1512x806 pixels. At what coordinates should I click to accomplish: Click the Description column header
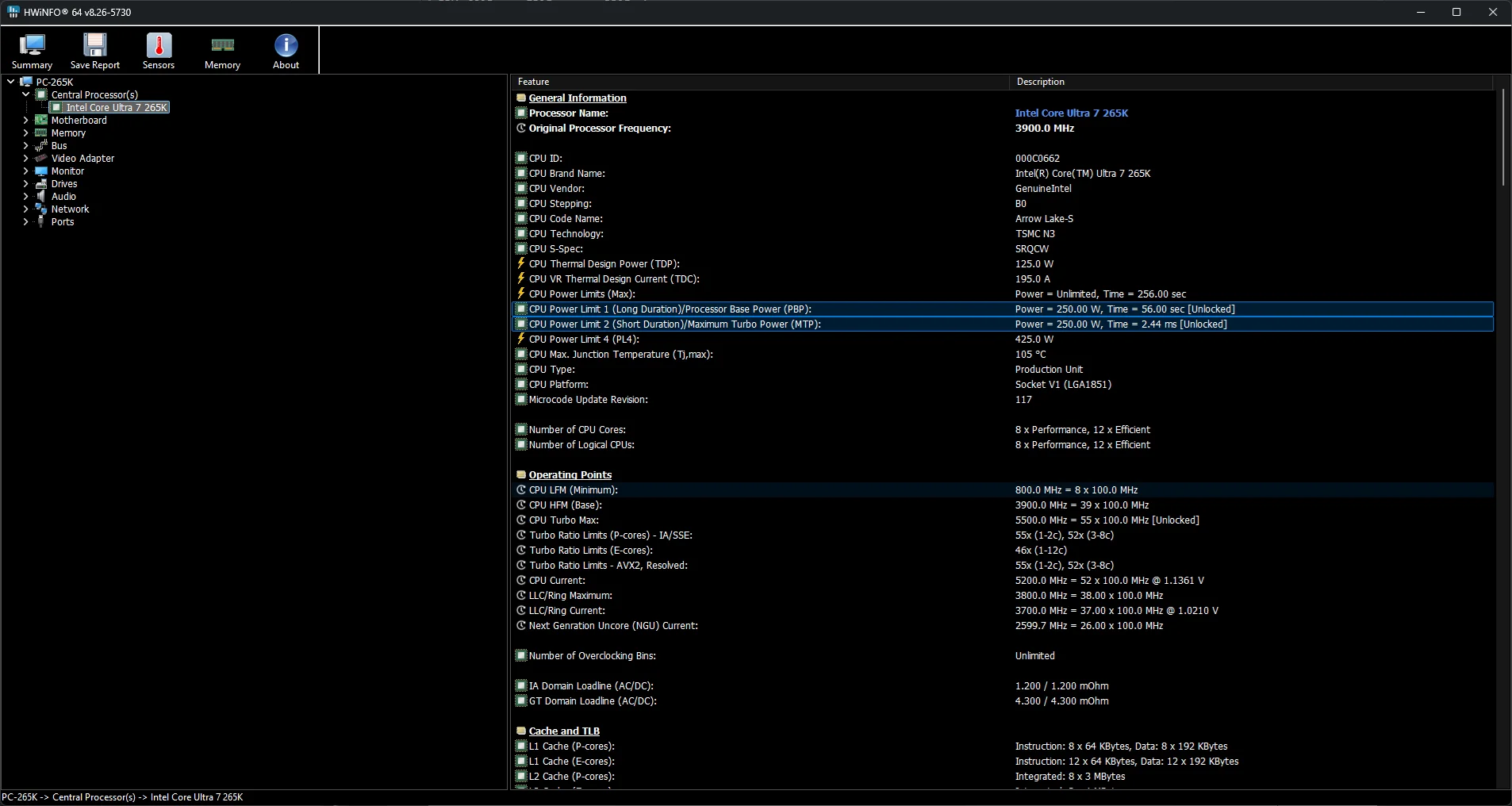(x=1251, y=82)
